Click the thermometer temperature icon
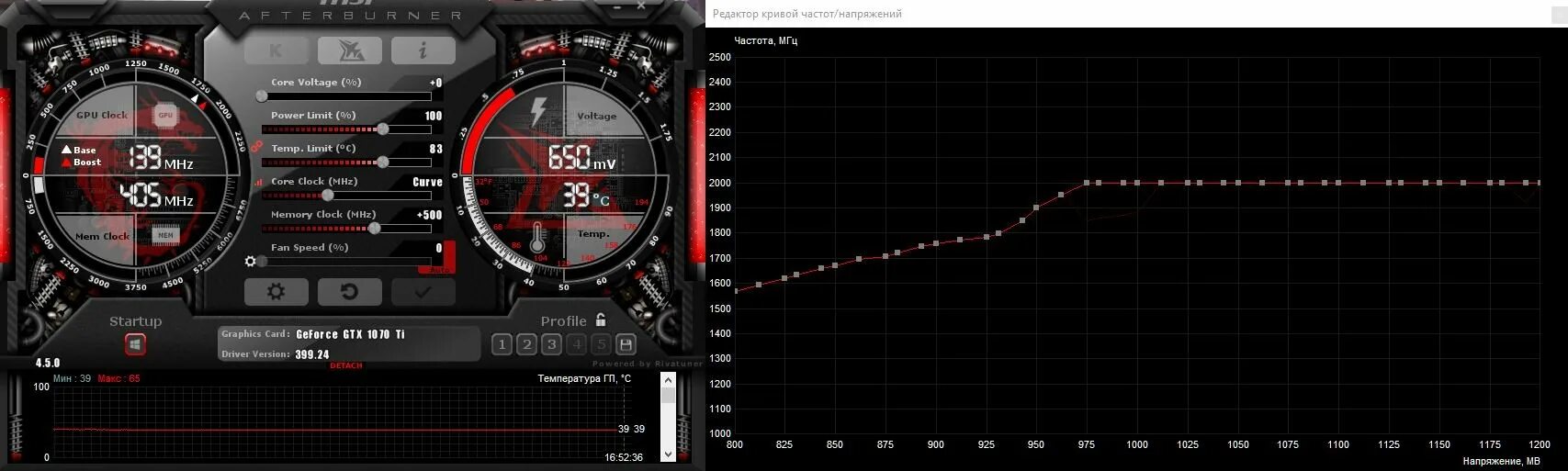The image size is (1568, 471). click(537, 237)
